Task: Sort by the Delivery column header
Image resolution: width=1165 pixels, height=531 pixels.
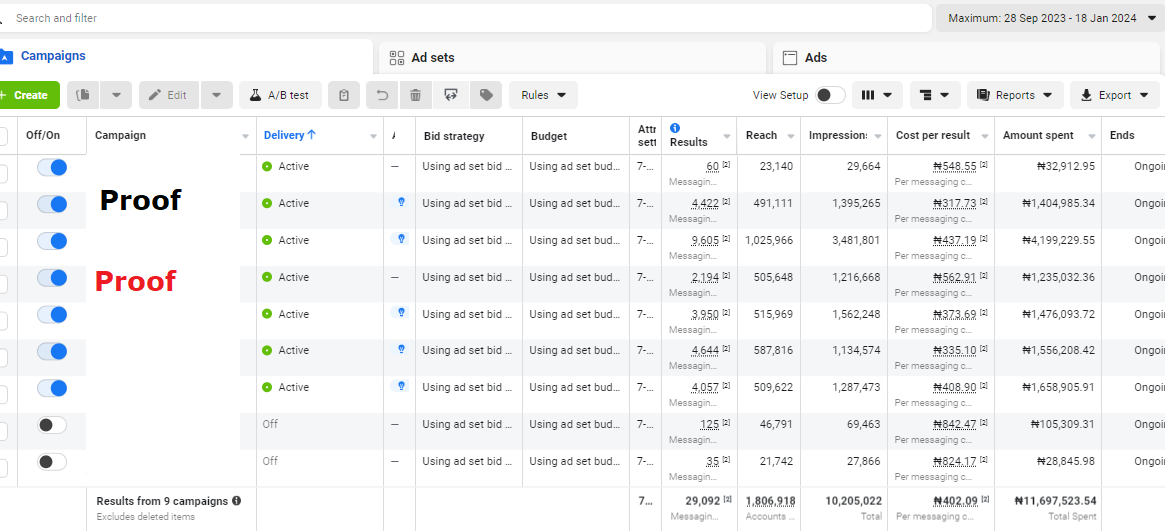Action: 290,135
